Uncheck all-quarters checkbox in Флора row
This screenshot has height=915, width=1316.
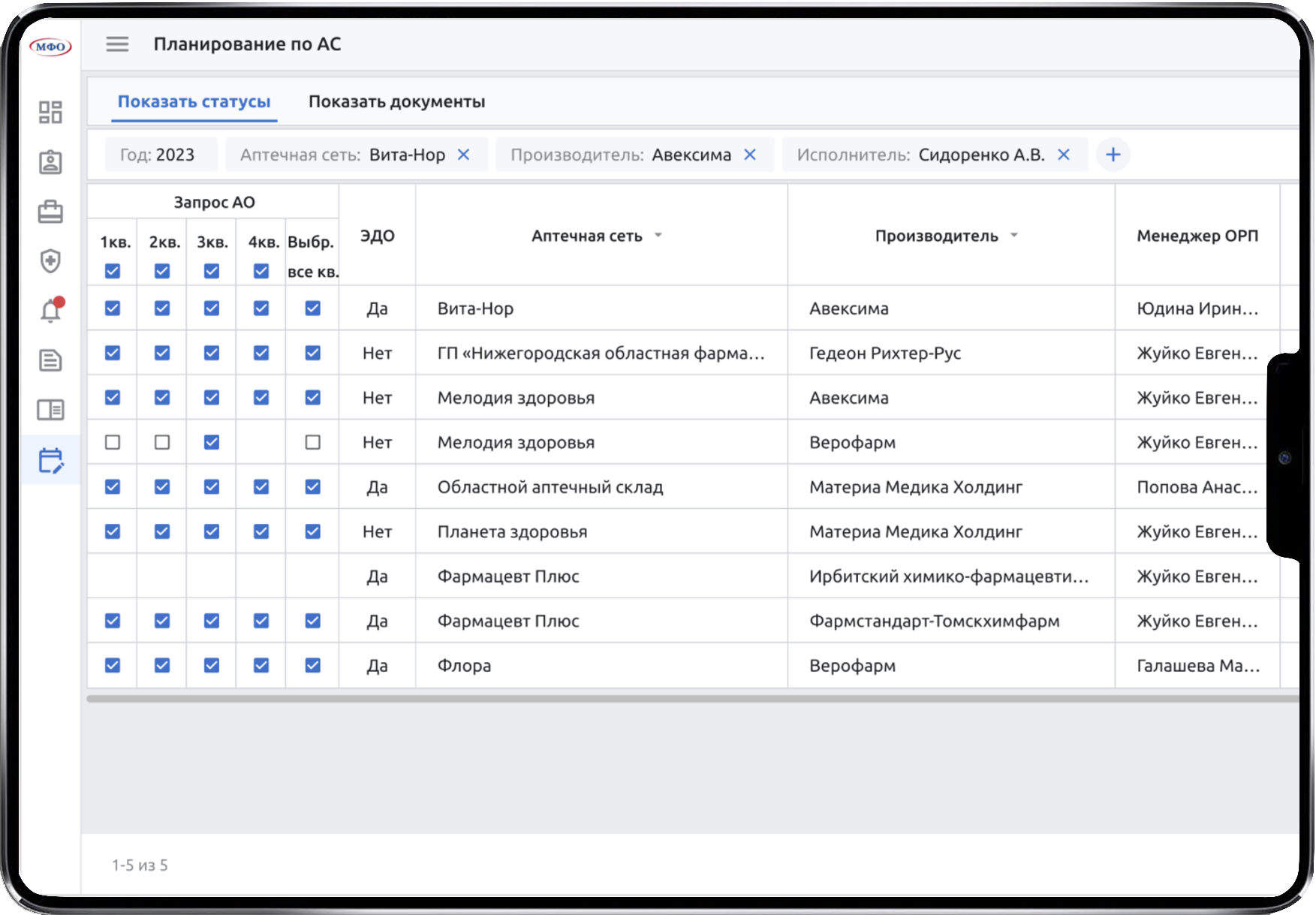tap(313, 665)
